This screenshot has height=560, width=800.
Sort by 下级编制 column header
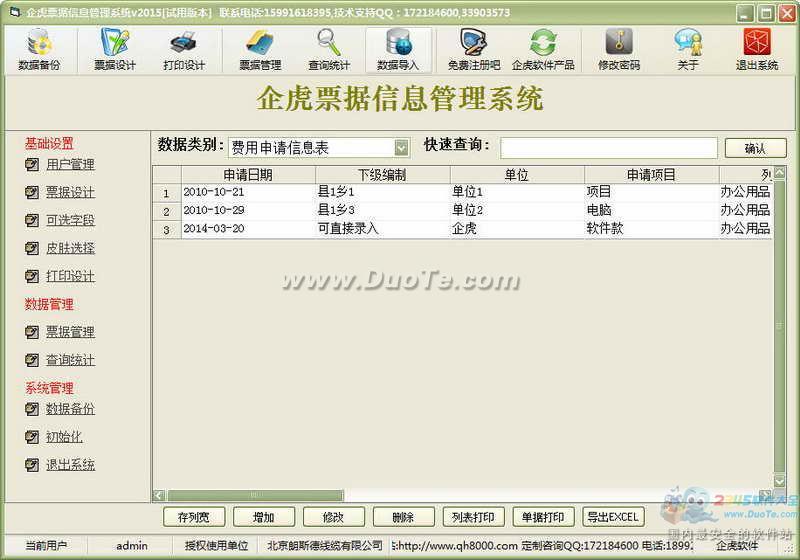382,175
